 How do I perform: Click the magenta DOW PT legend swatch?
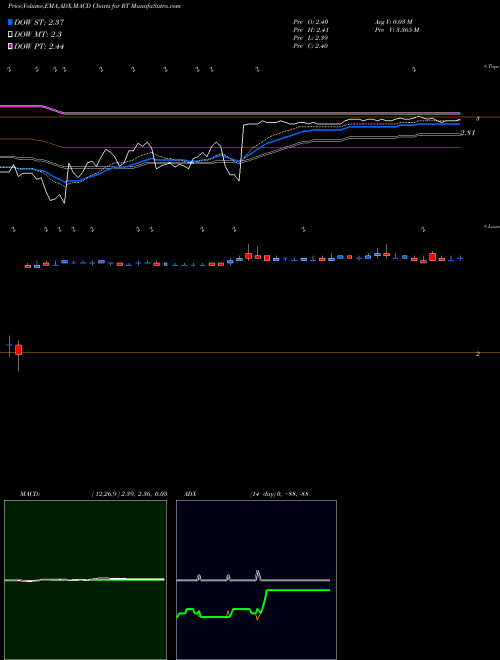coord(10,47)
